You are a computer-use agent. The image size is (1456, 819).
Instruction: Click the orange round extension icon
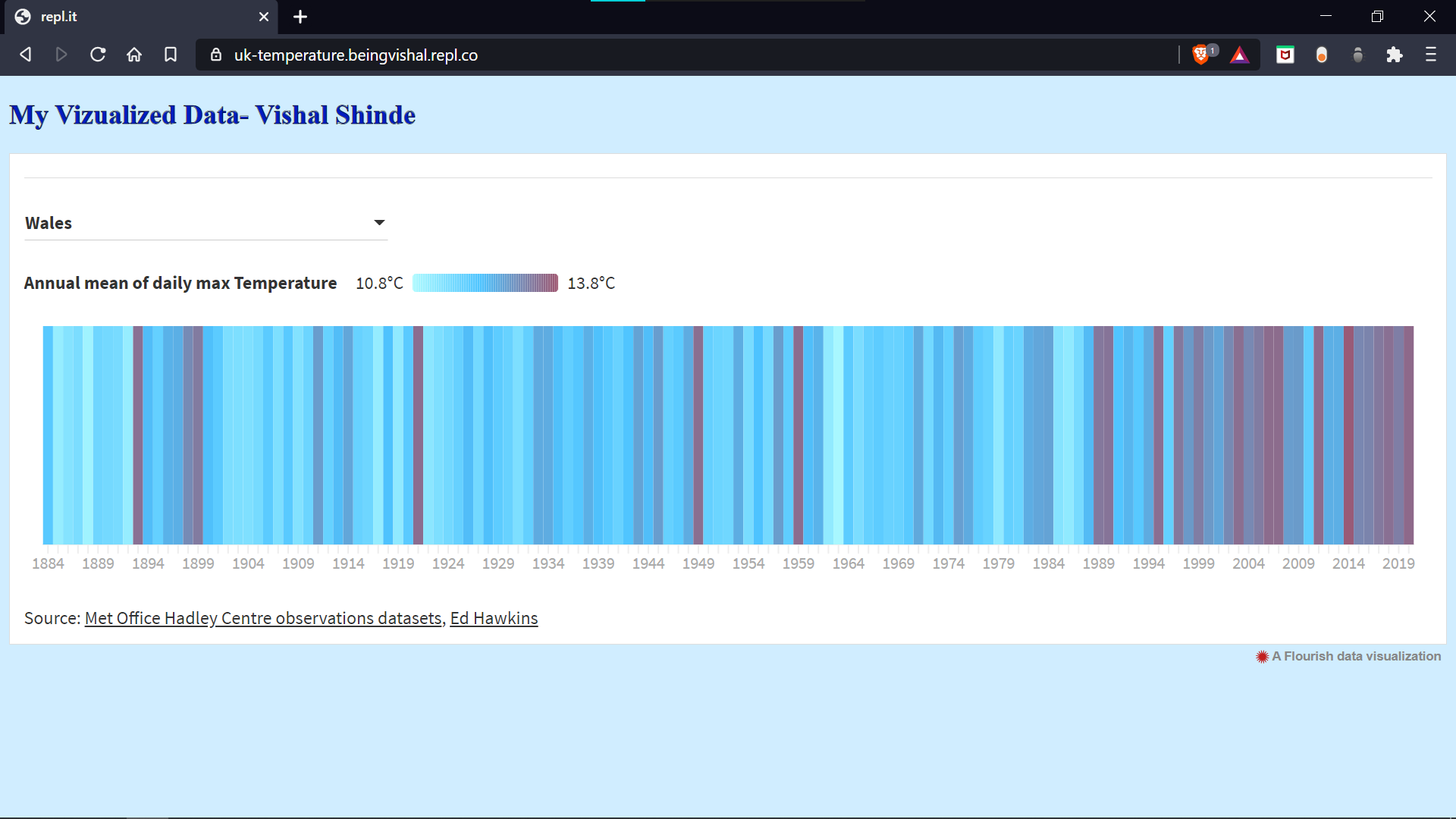point(1321,55)
